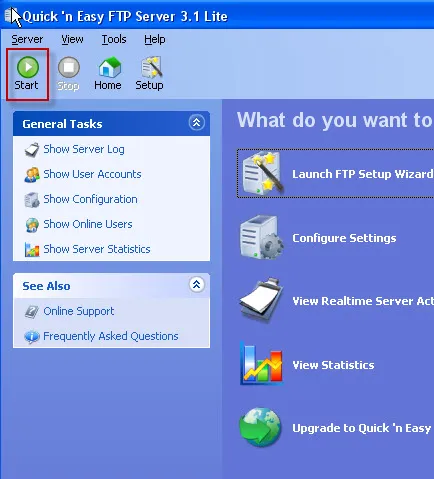Click the Upgrade to Quick 'n Easy text
This screenshot has height=479, width=434.
362,428
